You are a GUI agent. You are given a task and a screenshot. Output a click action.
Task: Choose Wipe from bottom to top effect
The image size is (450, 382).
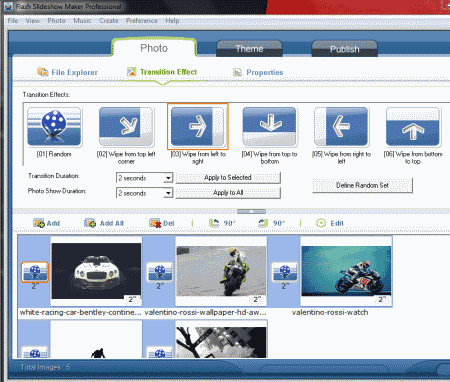point(413,127)
